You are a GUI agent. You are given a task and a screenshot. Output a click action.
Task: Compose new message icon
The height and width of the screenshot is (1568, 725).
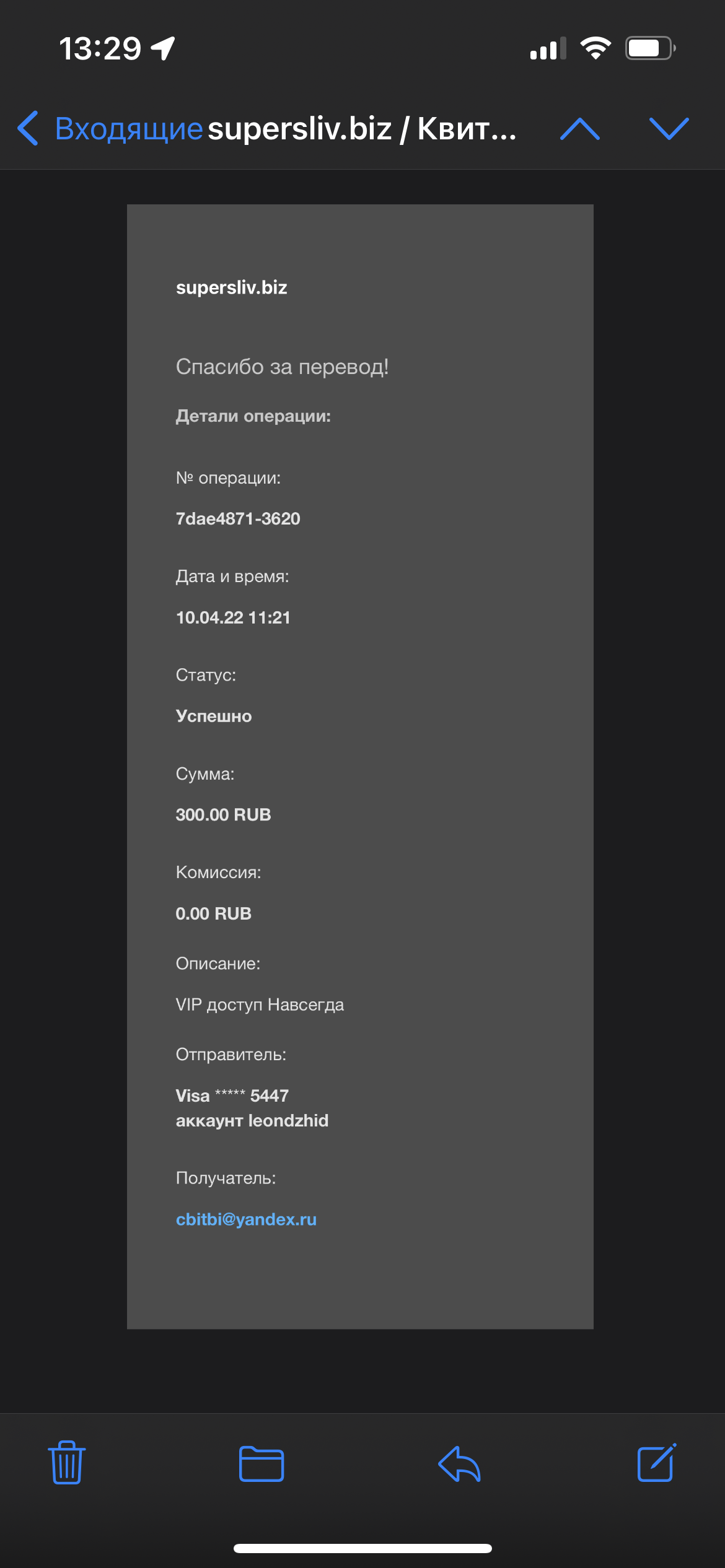click(x=657, y=1463)
